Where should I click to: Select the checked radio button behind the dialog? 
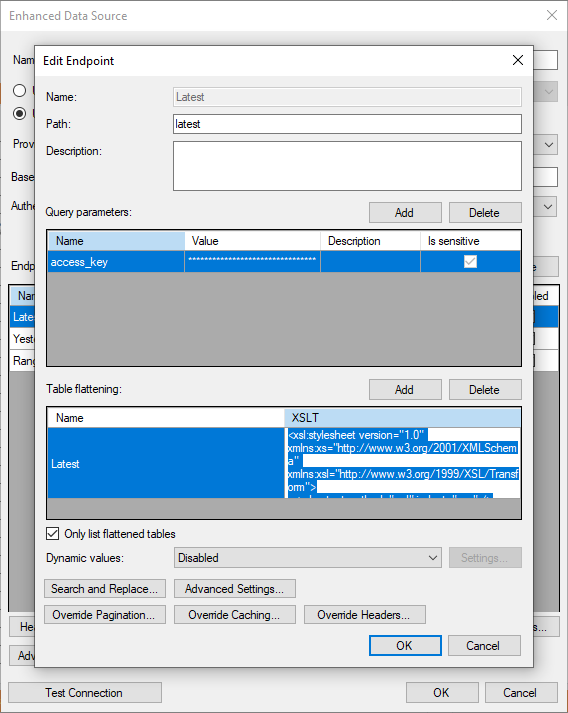20,113
